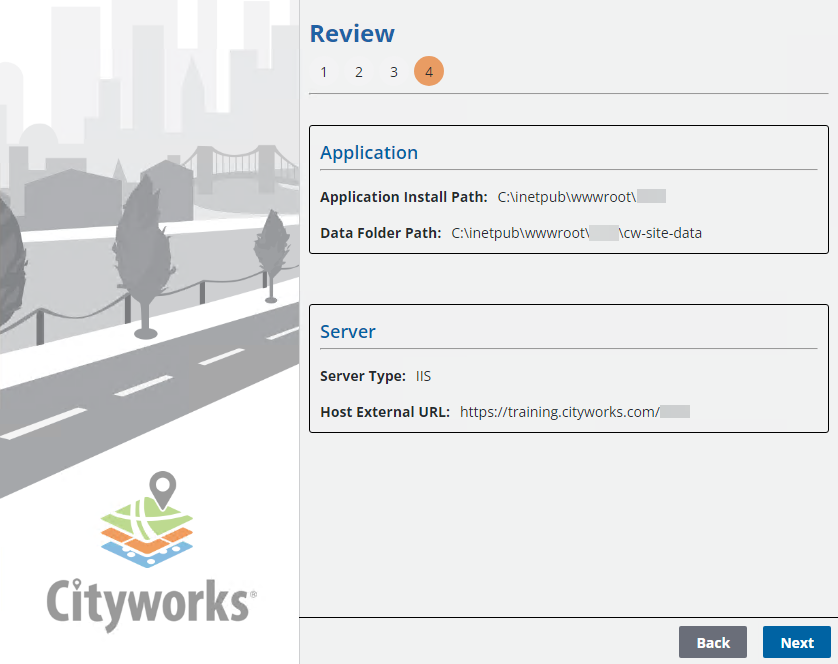Image resolution: width=838 pixels, height=664 pixels.
Task: Click the Cityworks map pin logo icon
Action: tap(150, 520)
